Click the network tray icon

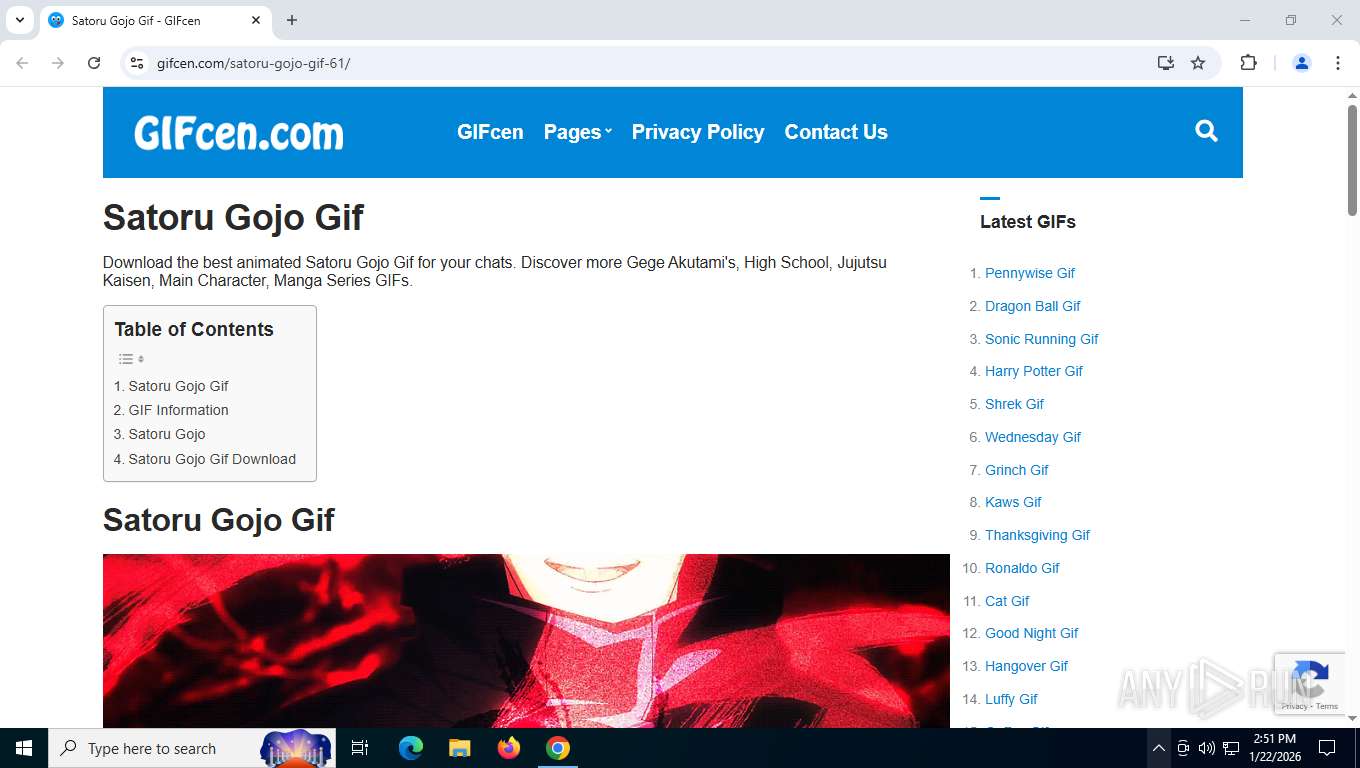tap(1231, 748)
